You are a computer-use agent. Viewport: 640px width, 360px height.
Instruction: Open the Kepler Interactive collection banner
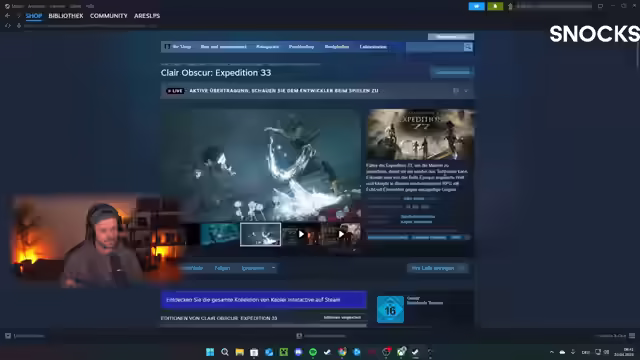pyautogui.click(x=264, y=300)
